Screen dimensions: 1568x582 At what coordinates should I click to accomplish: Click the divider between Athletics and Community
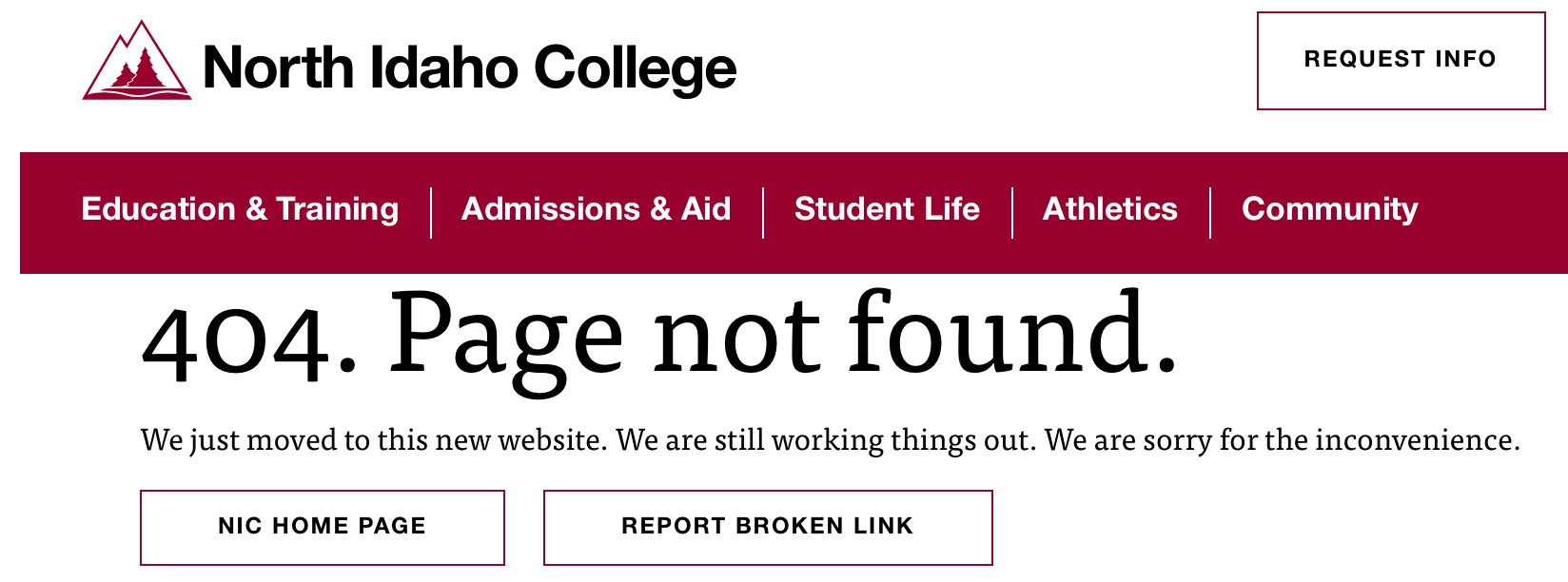1210,213
